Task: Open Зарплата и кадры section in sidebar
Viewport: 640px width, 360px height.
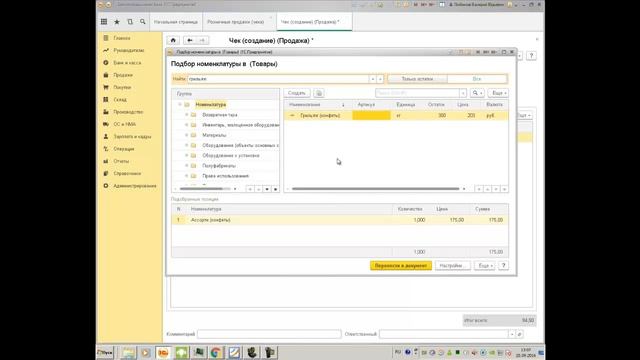Action: [x=132, y=136]
